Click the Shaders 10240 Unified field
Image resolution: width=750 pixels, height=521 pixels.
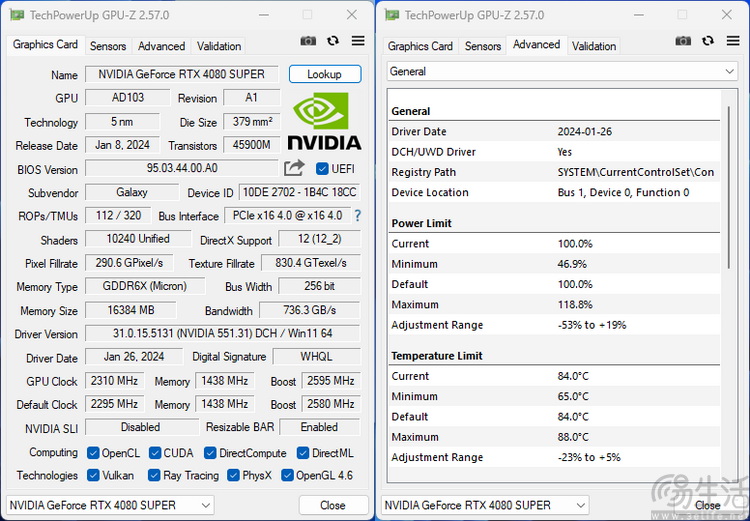138,239
